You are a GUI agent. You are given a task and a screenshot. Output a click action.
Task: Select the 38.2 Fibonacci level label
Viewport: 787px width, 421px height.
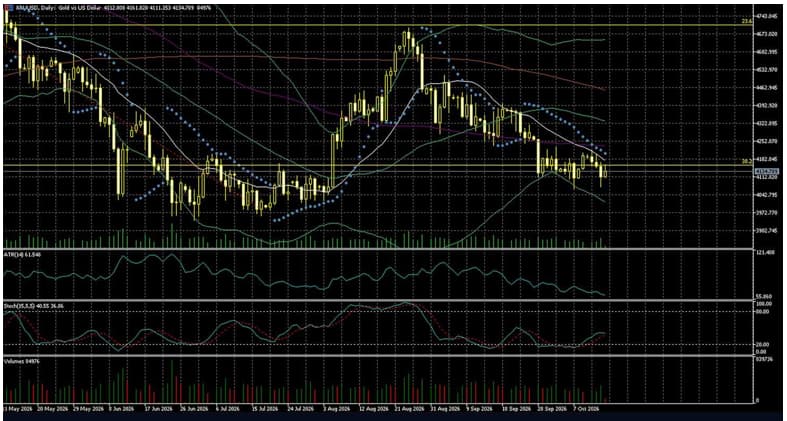tap(746, 162)
